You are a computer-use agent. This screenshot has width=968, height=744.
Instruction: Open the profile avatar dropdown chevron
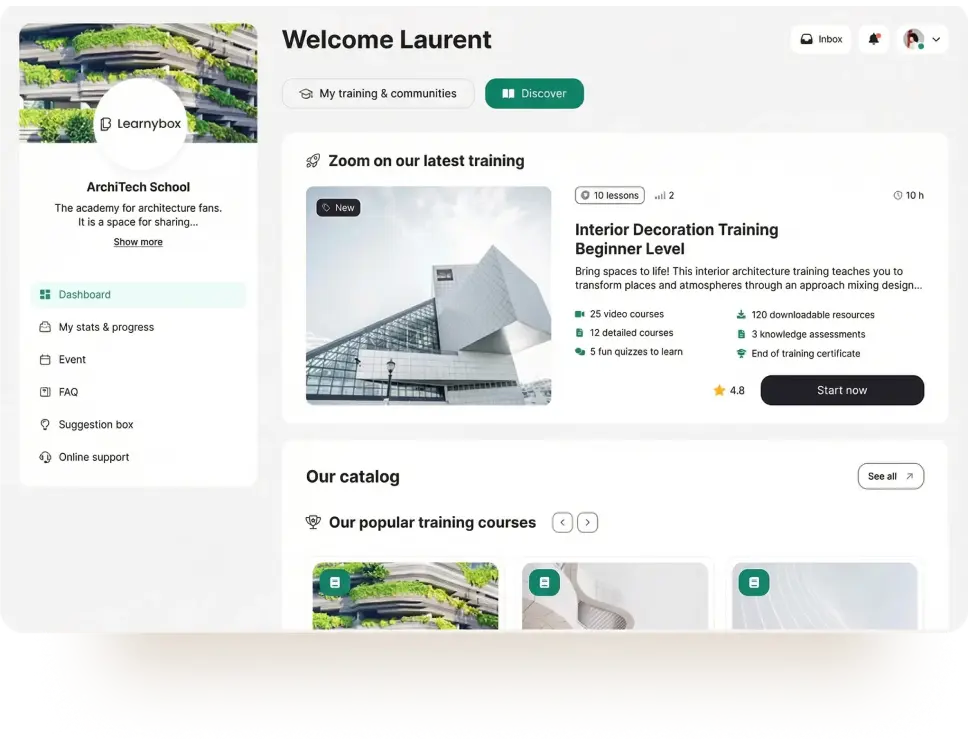[935, 39]
